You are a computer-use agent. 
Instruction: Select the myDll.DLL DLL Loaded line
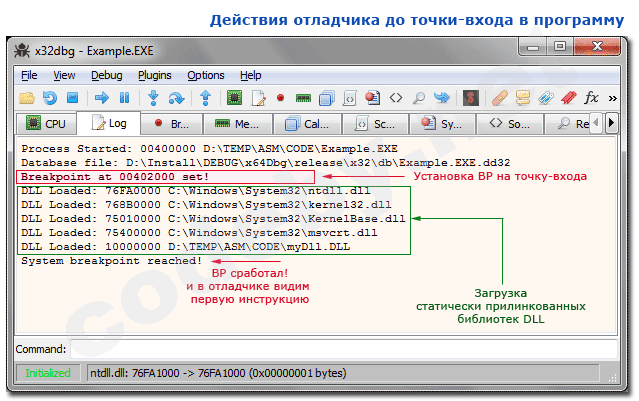coord(185,247)
